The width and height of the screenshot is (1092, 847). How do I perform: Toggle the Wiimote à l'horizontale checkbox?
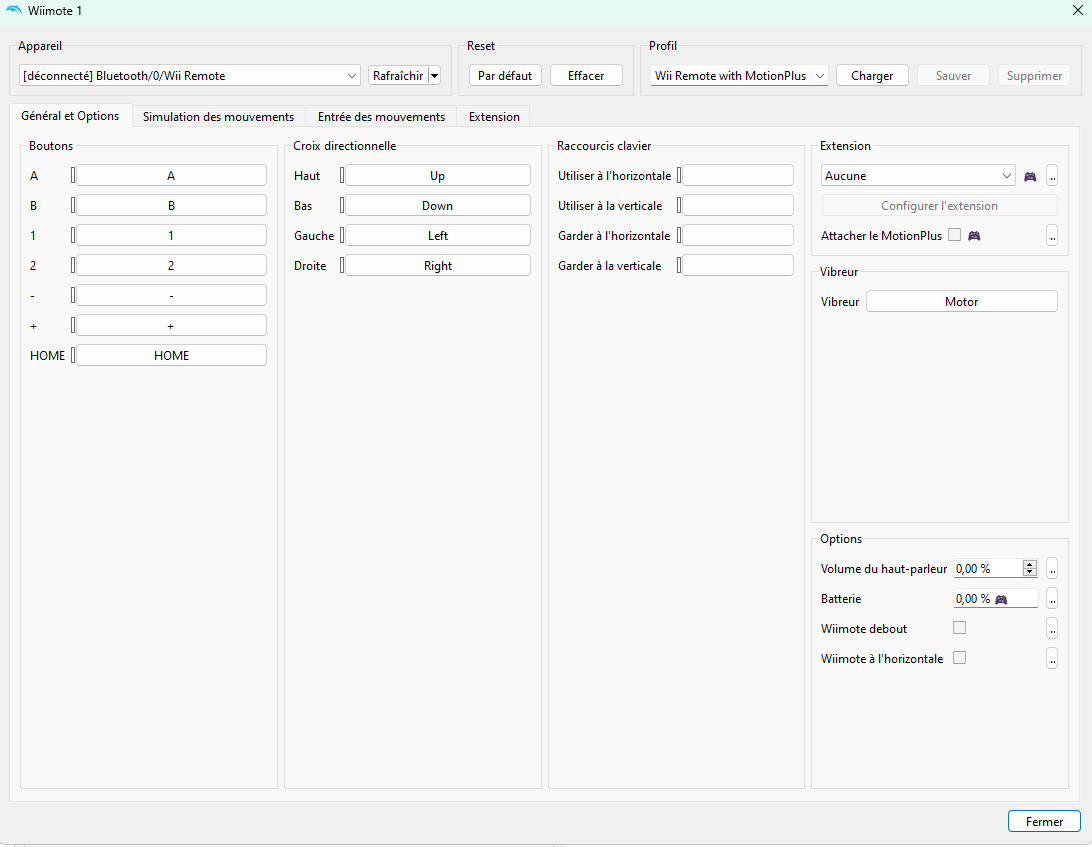pos(960,658)
